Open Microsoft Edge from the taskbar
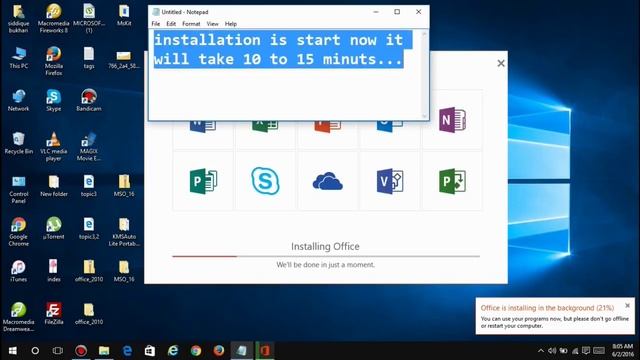 127,351
